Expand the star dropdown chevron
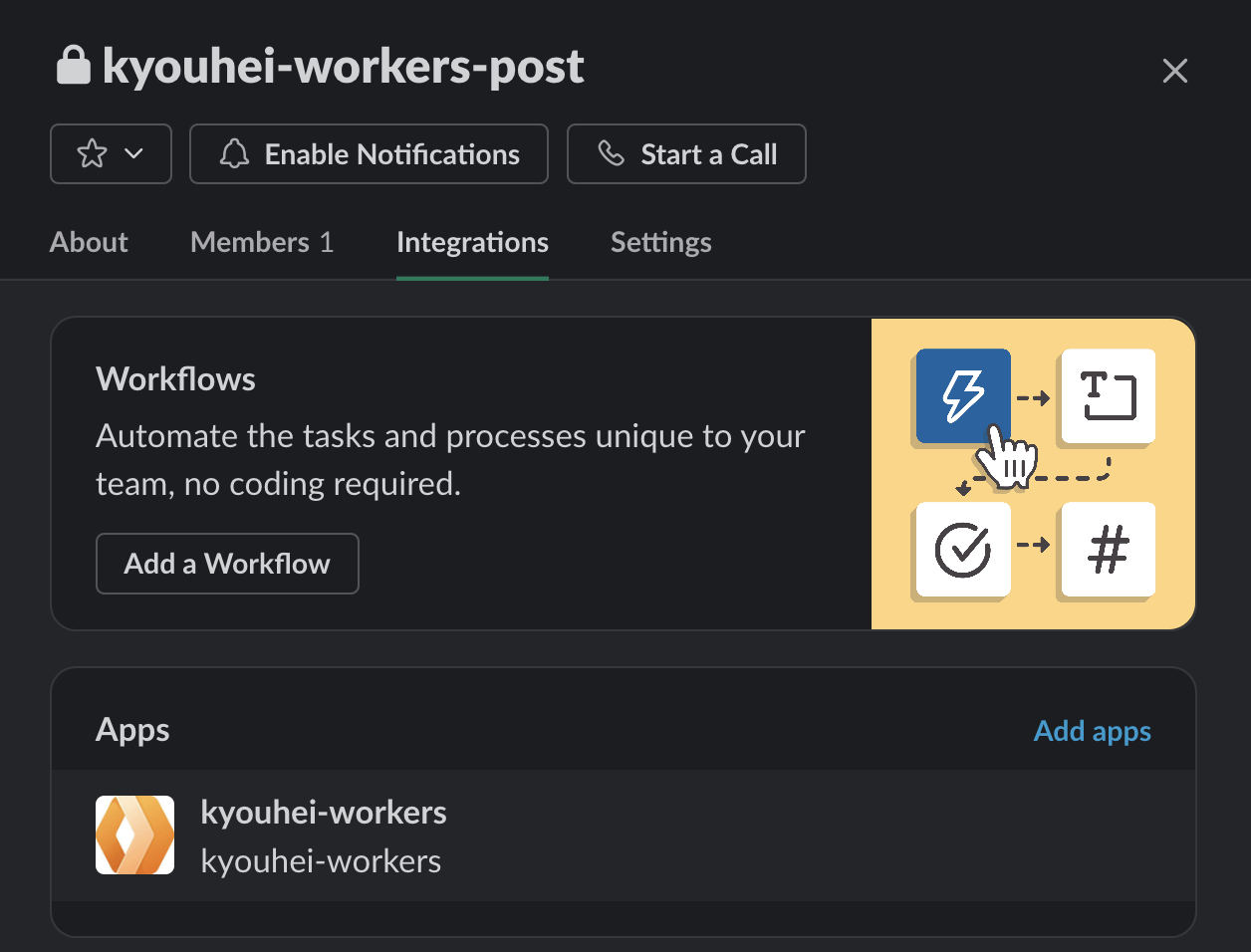The width and height of the screenshot is (1251, 952). pyautogui.click(x=132, y=154)
